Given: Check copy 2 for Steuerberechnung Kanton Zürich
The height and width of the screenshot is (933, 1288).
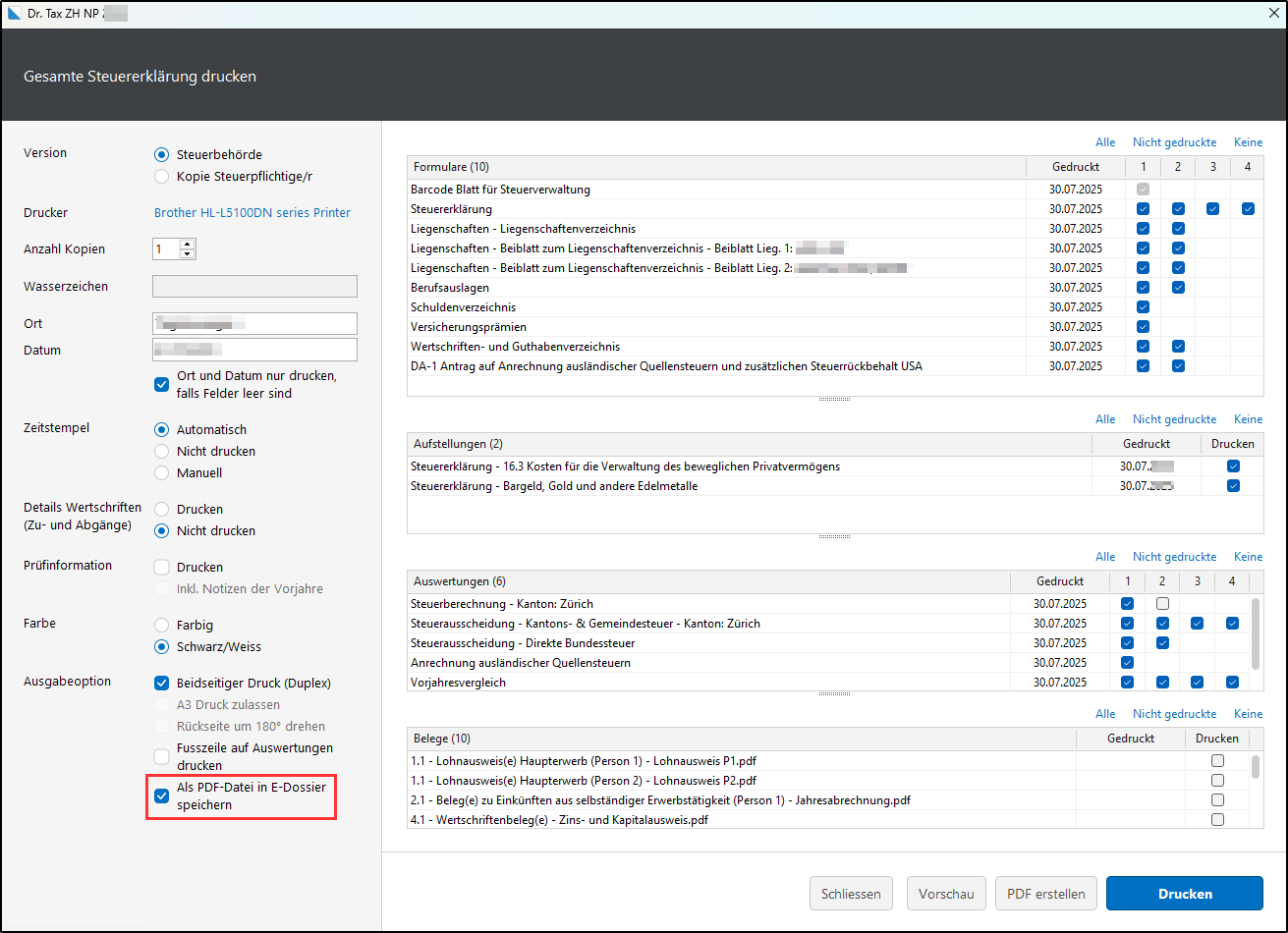Looking at the screenshot, I should 1162,603.
